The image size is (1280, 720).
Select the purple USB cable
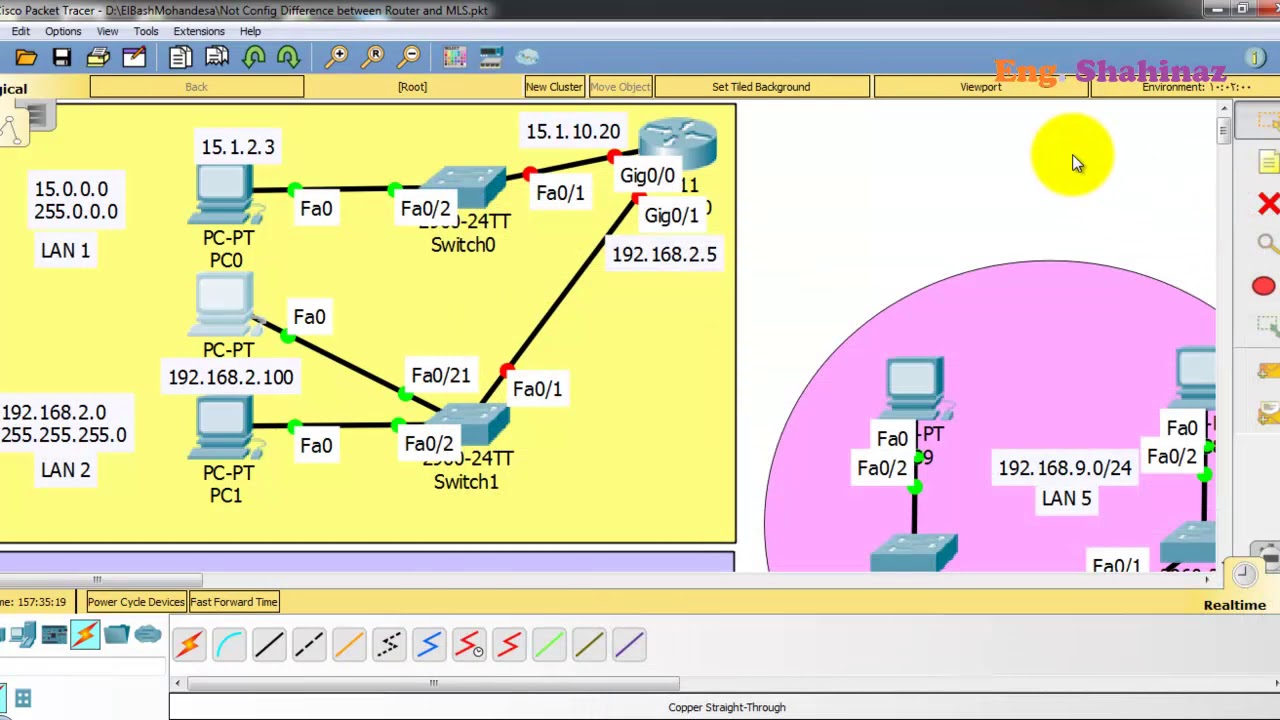629,645
